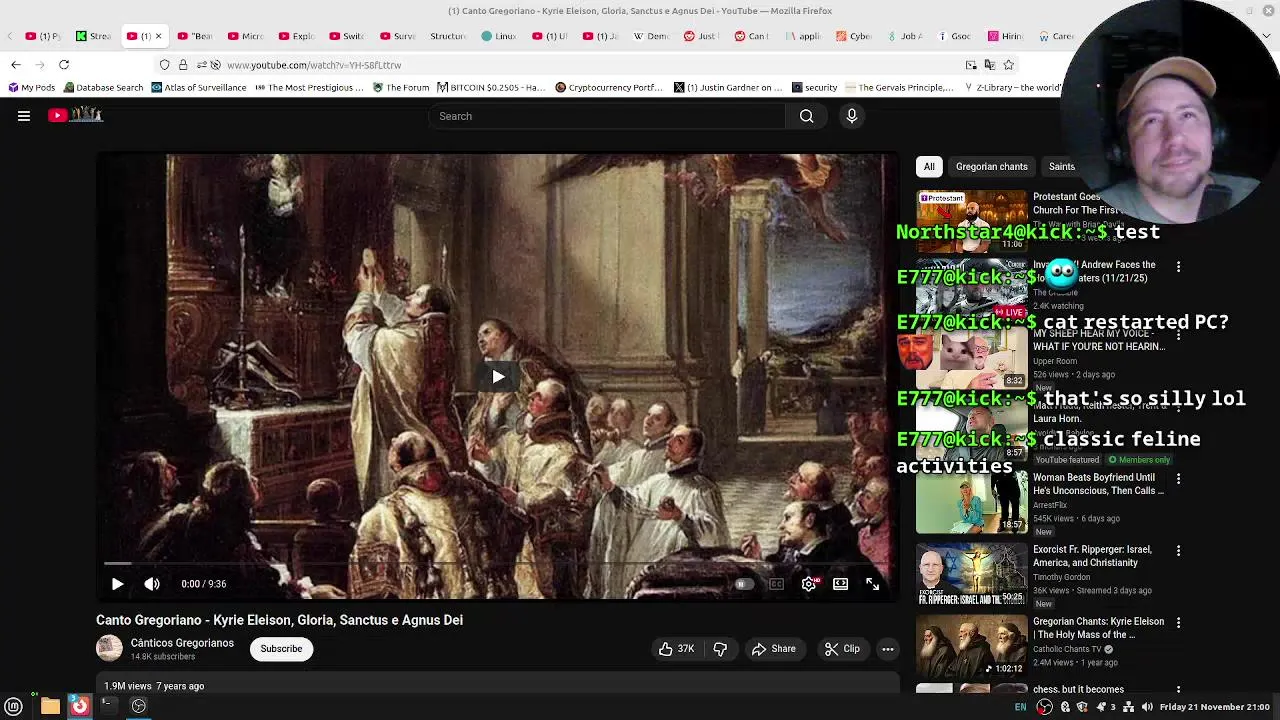
Task: Switch to the Cyber browser tab
Action: click(x=853, y=36)
